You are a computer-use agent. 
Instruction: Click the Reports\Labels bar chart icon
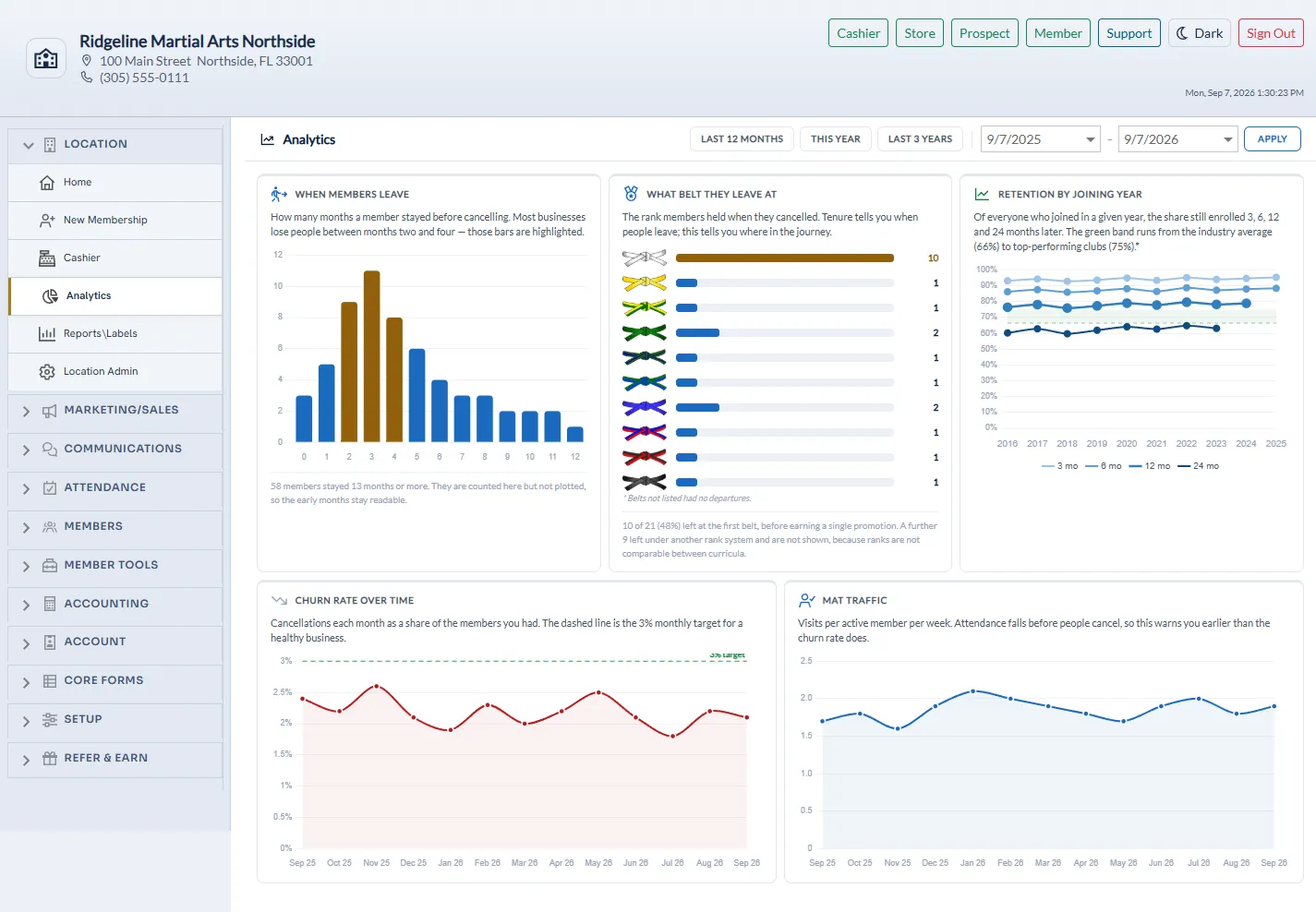click(47, 334)
